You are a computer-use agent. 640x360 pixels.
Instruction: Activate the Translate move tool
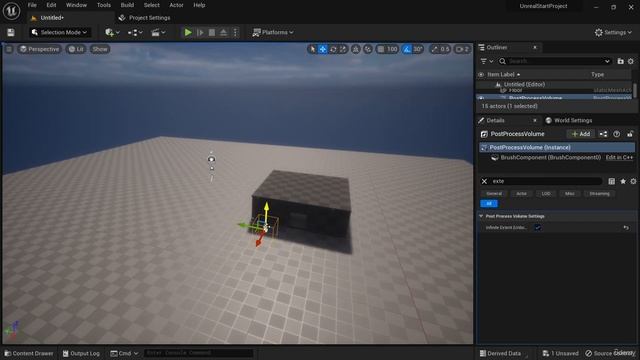(323, 49)
